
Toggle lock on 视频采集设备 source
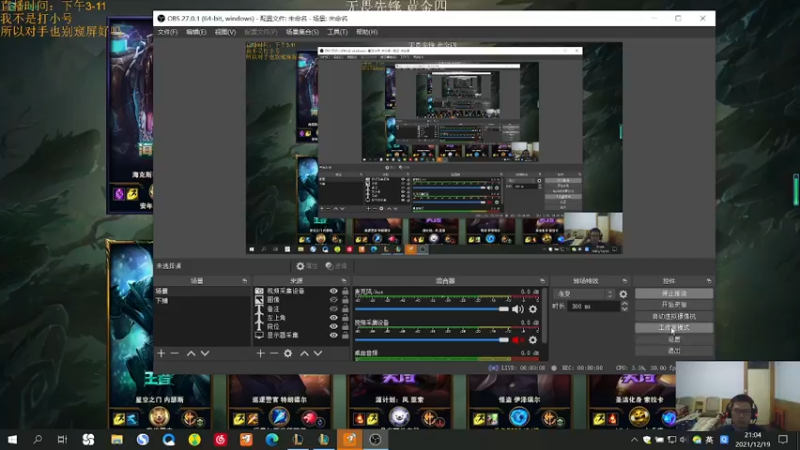(x=345, y=291)
